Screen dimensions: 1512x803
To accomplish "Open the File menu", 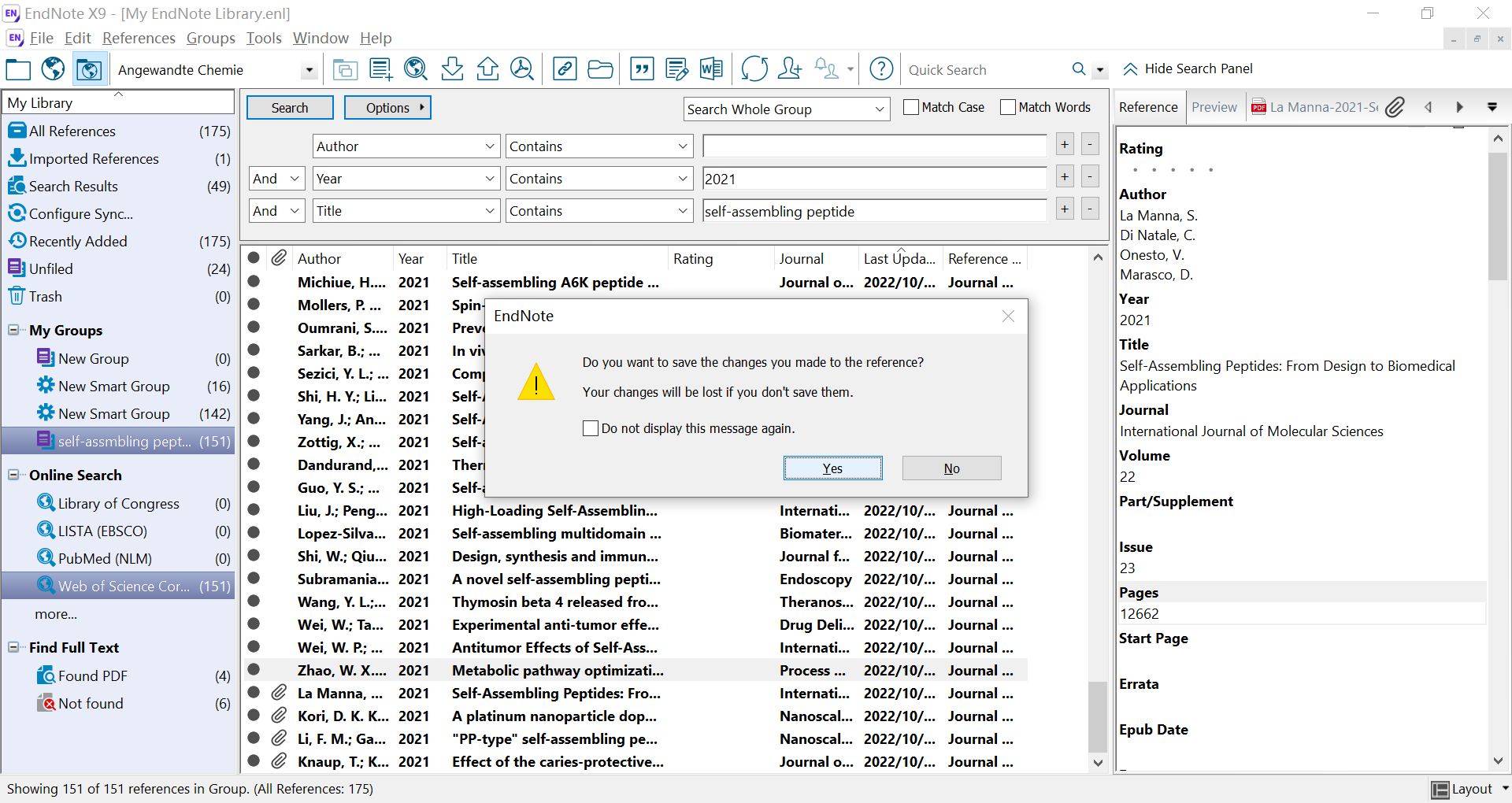I will click(41, 38).
